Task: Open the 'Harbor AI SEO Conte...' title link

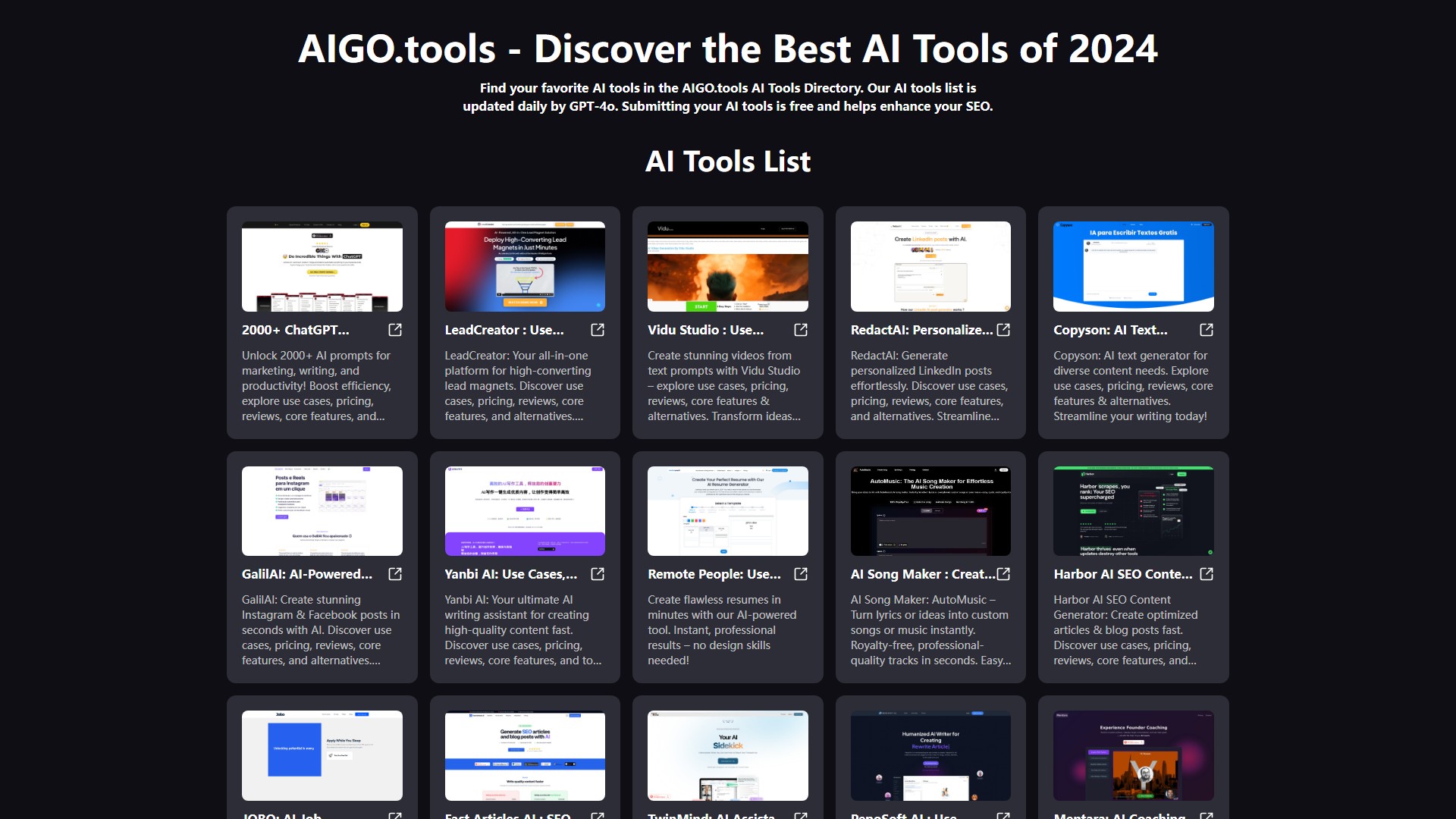Action: [1123, 574]
